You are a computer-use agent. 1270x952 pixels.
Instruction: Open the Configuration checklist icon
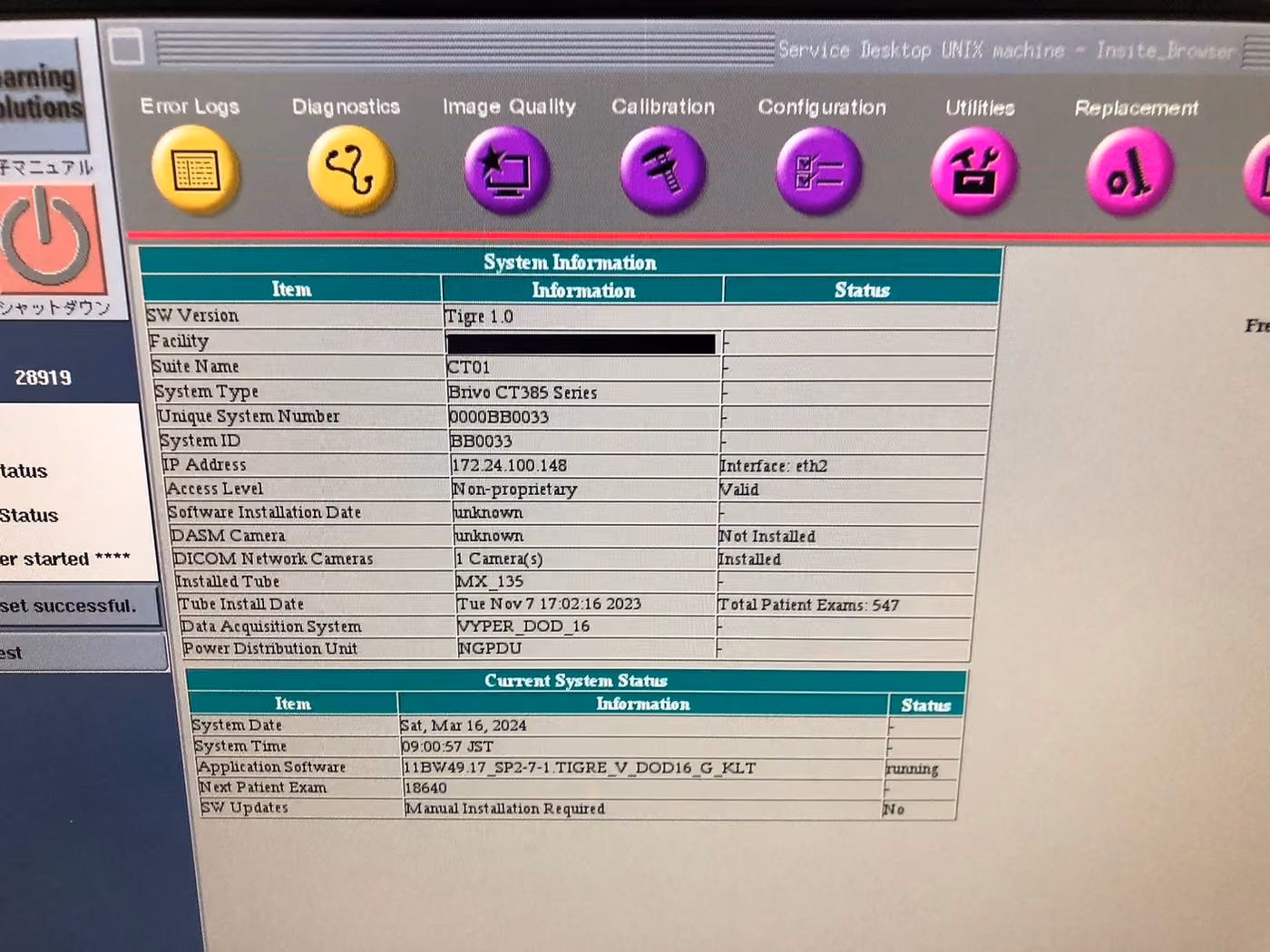pyautogui.click(x=819, y=170)
